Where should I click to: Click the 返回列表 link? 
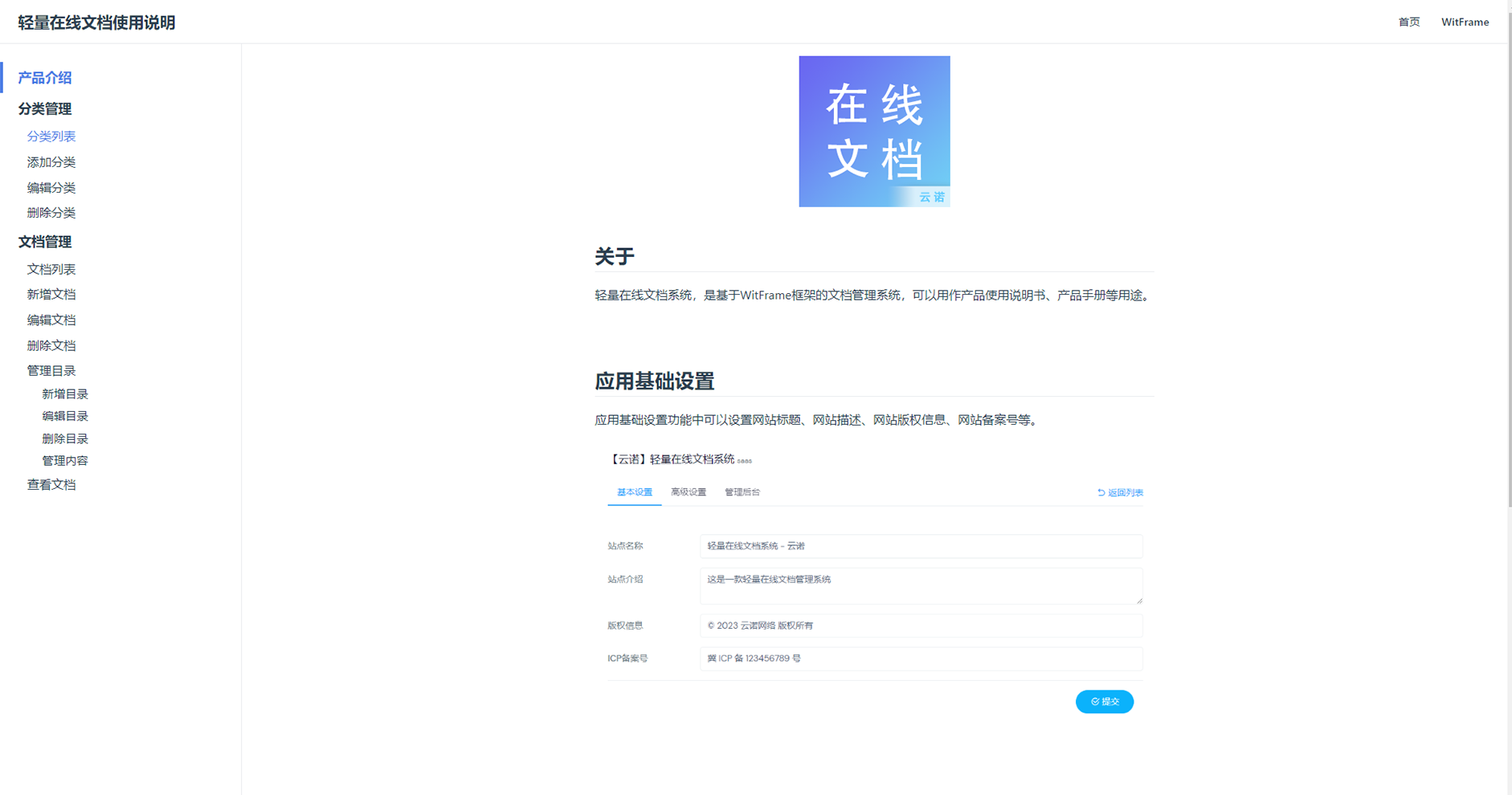(1120, 492)
